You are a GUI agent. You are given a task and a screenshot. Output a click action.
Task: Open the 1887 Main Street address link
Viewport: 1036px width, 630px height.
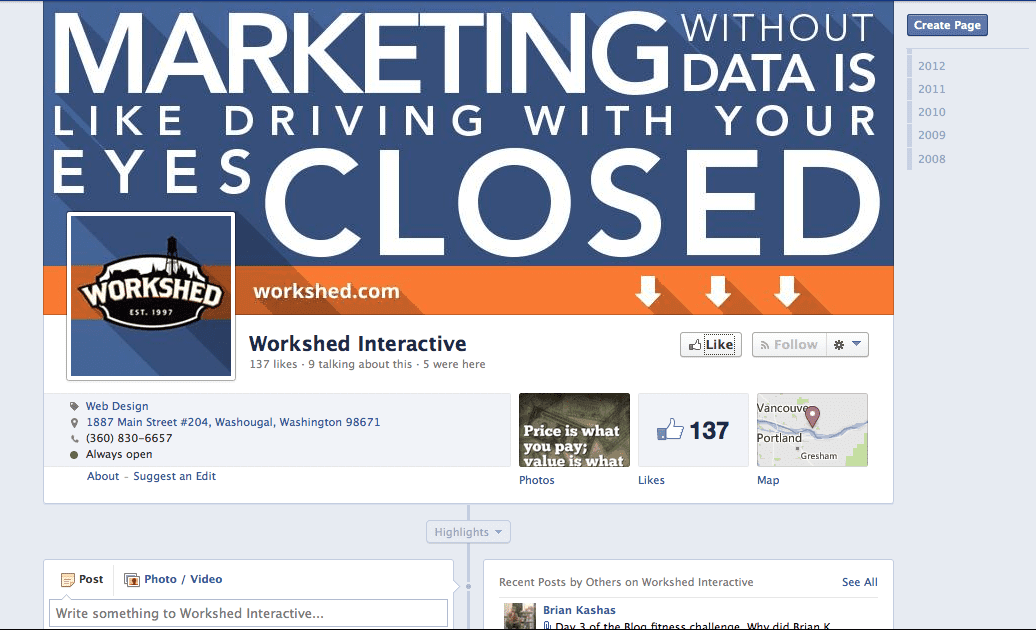pos(233,422)
